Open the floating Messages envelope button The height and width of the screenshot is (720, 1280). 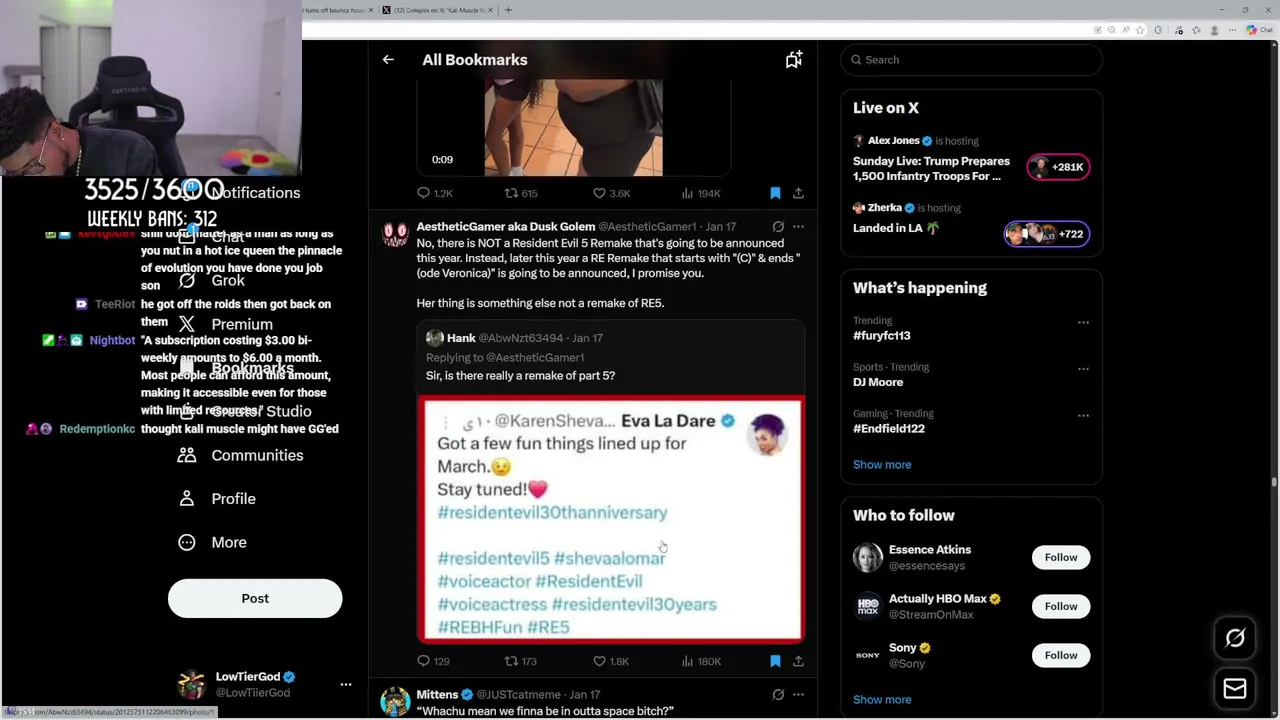point(1235,689)
